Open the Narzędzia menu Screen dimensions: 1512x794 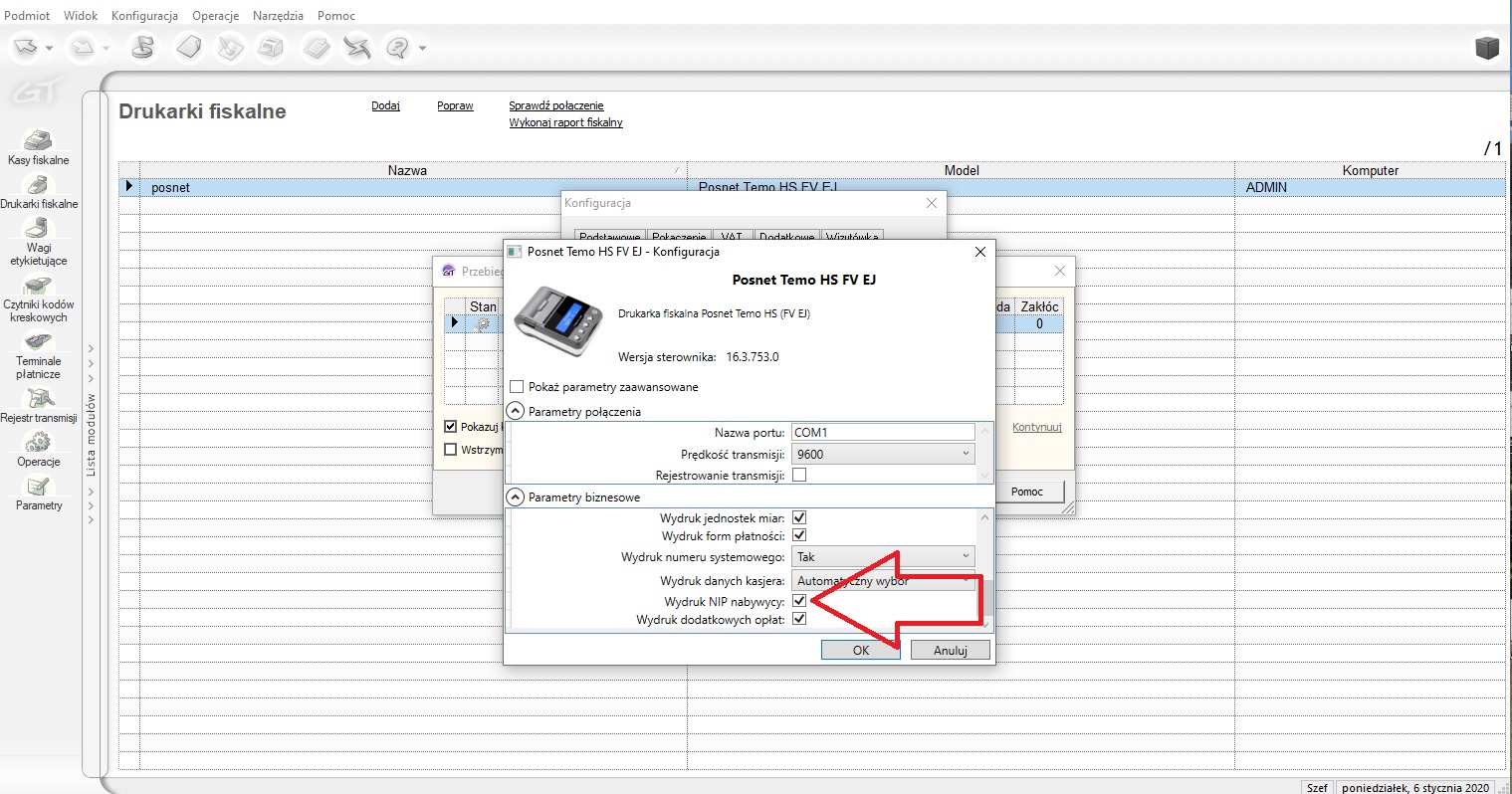pyautogui.click(x=278, y=16)
